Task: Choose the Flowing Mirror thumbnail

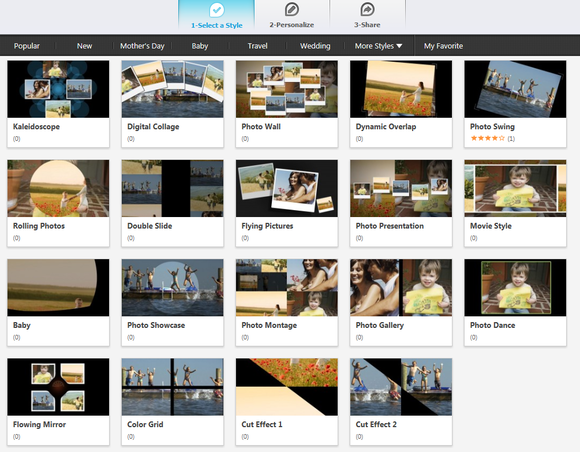Action: tap(58, 387)
